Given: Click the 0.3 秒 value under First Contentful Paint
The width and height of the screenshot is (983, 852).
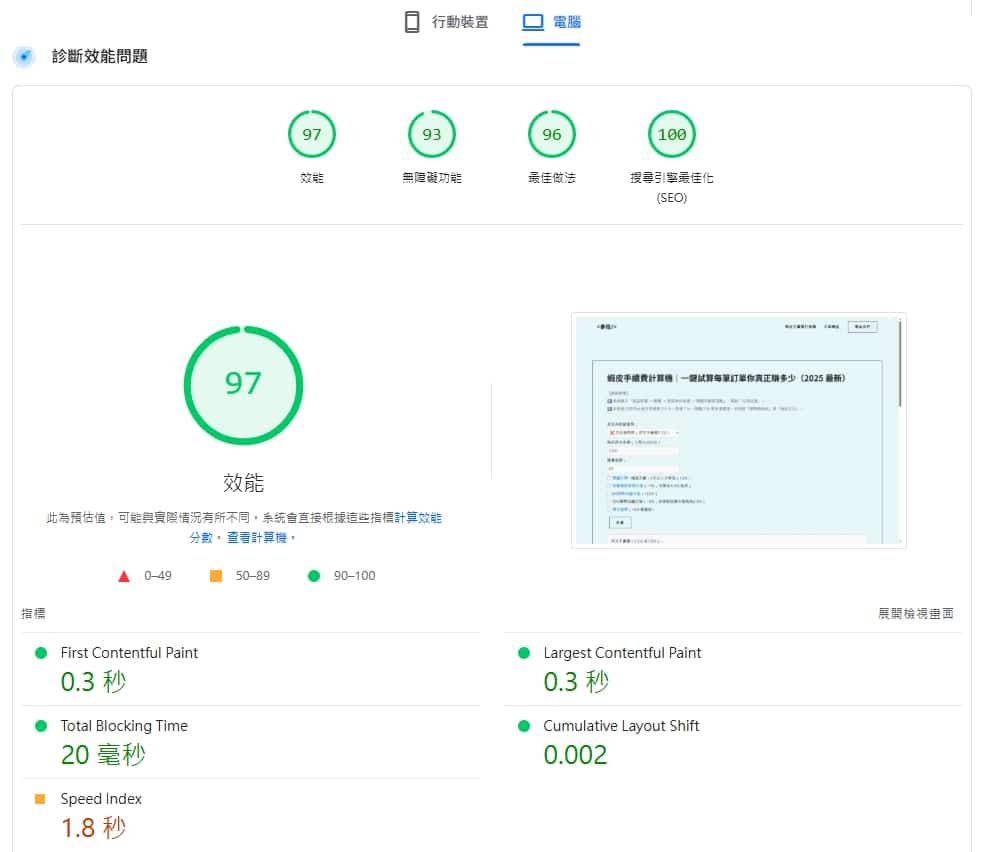Looking at the screenshot, I should 93,681.
